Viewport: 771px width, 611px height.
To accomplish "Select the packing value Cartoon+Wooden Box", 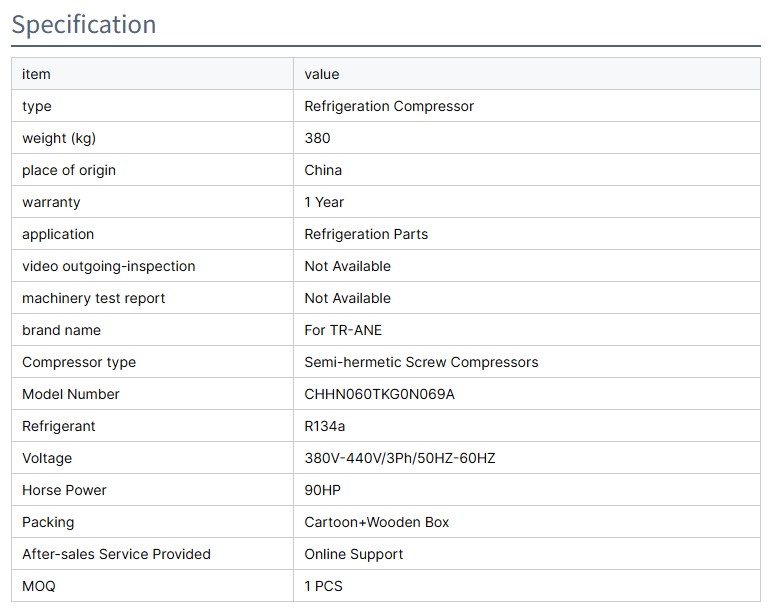I will (x=377, y=522).
